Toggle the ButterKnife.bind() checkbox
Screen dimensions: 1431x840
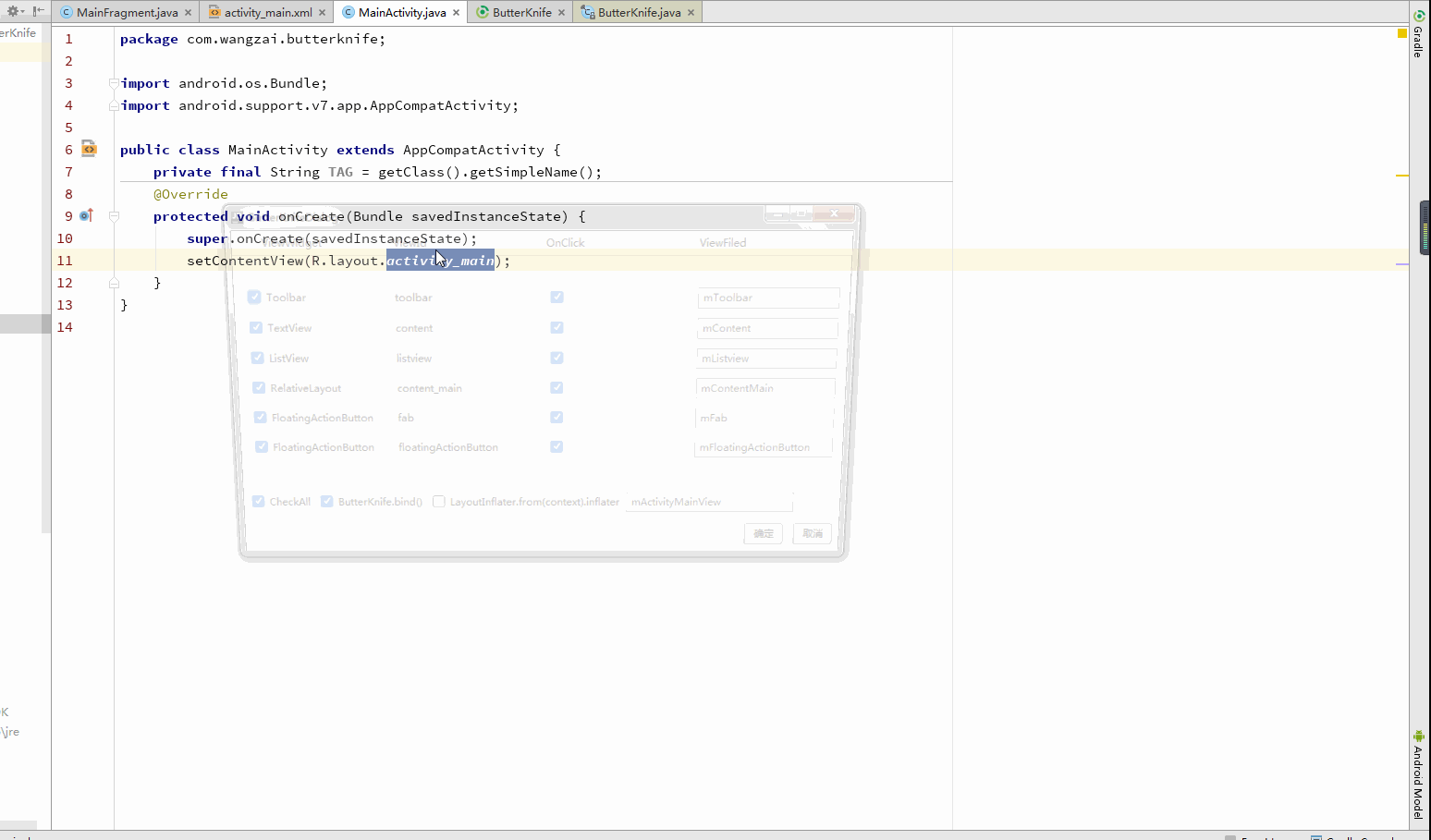[x=326, y=501]
